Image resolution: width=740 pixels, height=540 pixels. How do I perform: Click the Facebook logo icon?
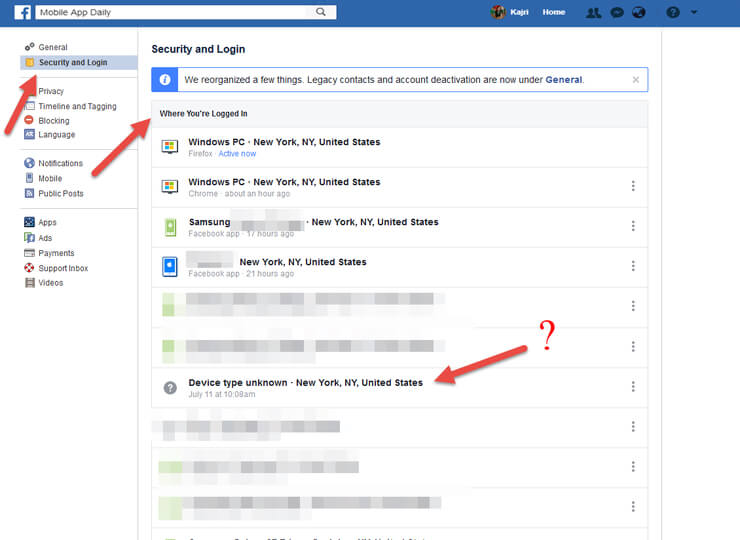pyautogui.click(x=23, y=12)
